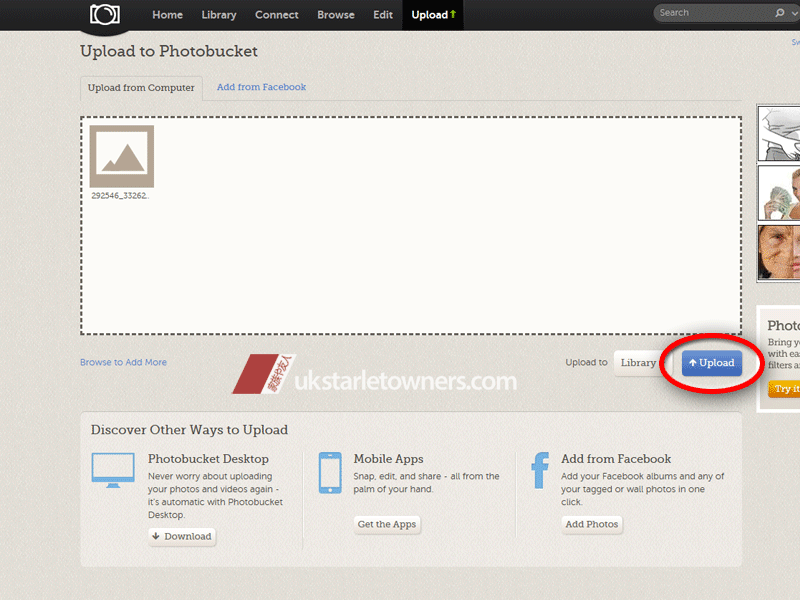Image resolution: width=800 pixels, height=600 pixels.
Task: Open the person holding money thumbnail
Action: pyautogui.click(x=779, y=193)
